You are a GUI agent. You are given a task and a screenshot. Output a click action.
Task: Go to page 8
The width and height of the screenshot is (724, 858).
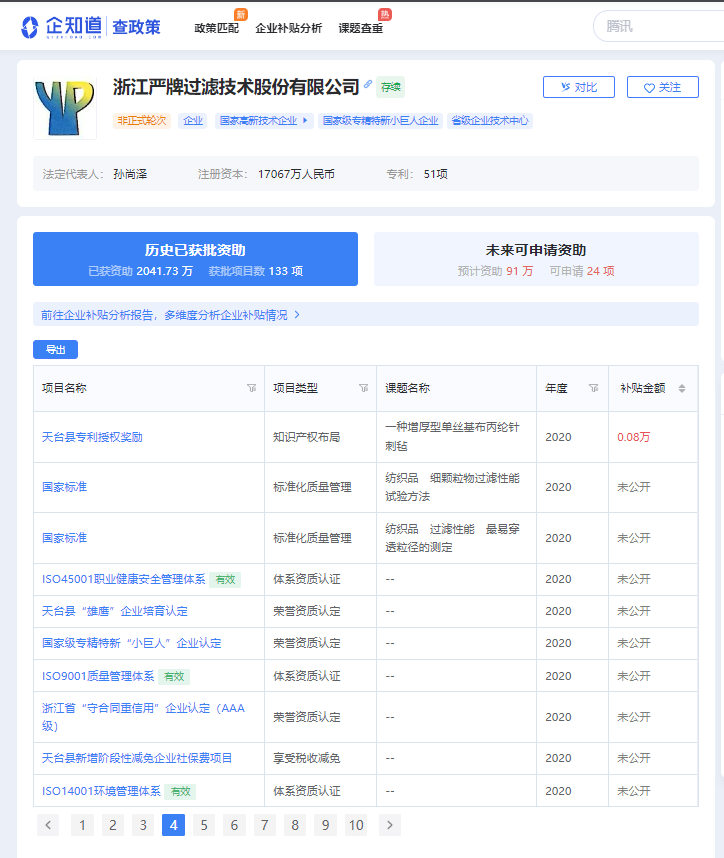click(295, 825)
